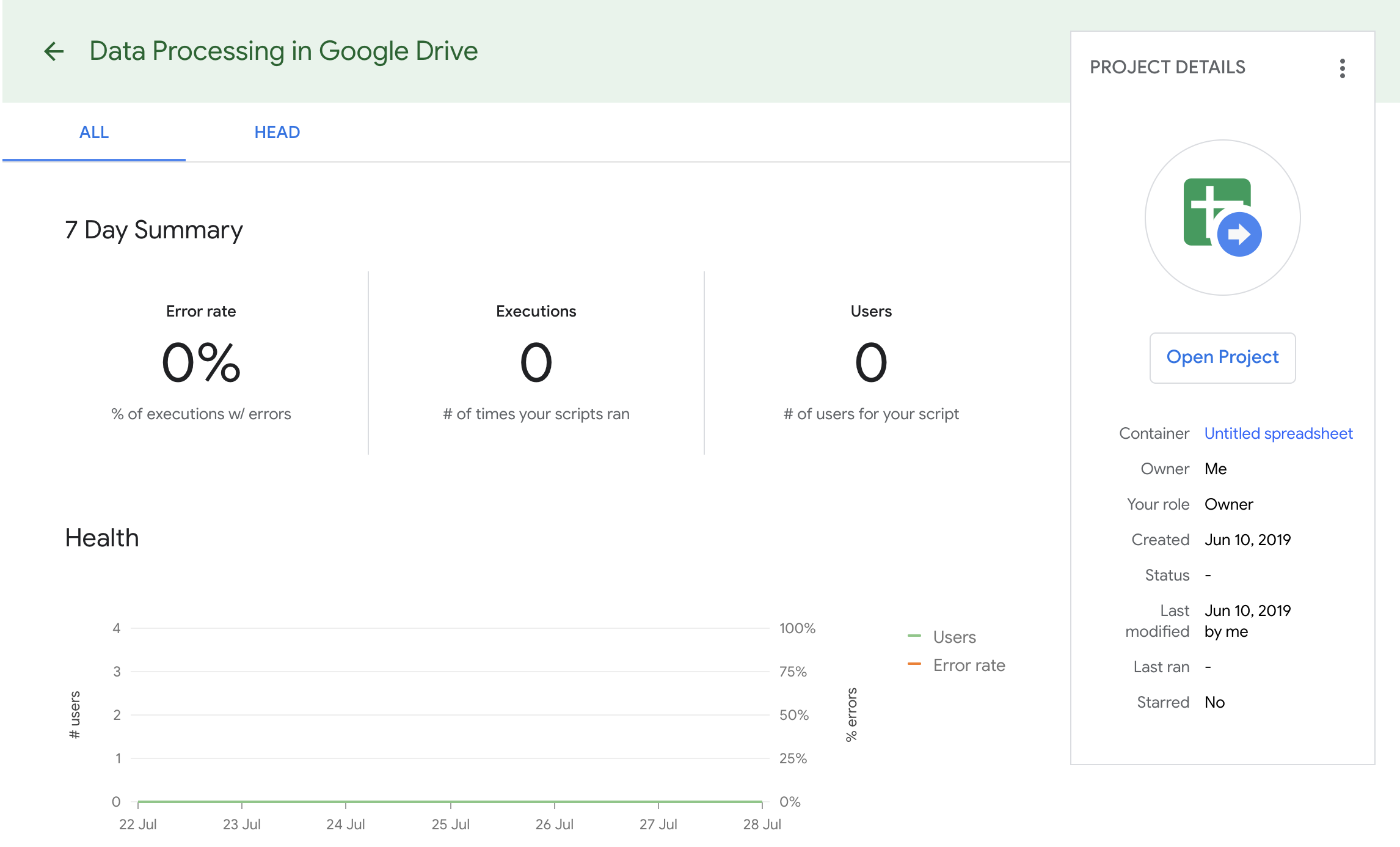
Task: Switch to the HEAD tab
Action: click(x=277, y=132)
